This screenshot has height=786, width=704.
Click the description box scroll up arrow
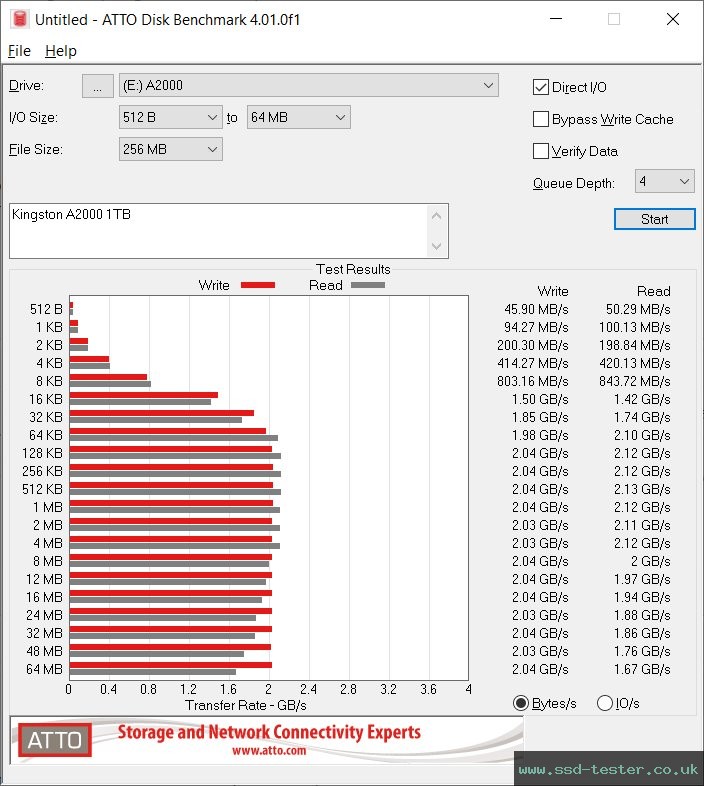tap(436, 216)
